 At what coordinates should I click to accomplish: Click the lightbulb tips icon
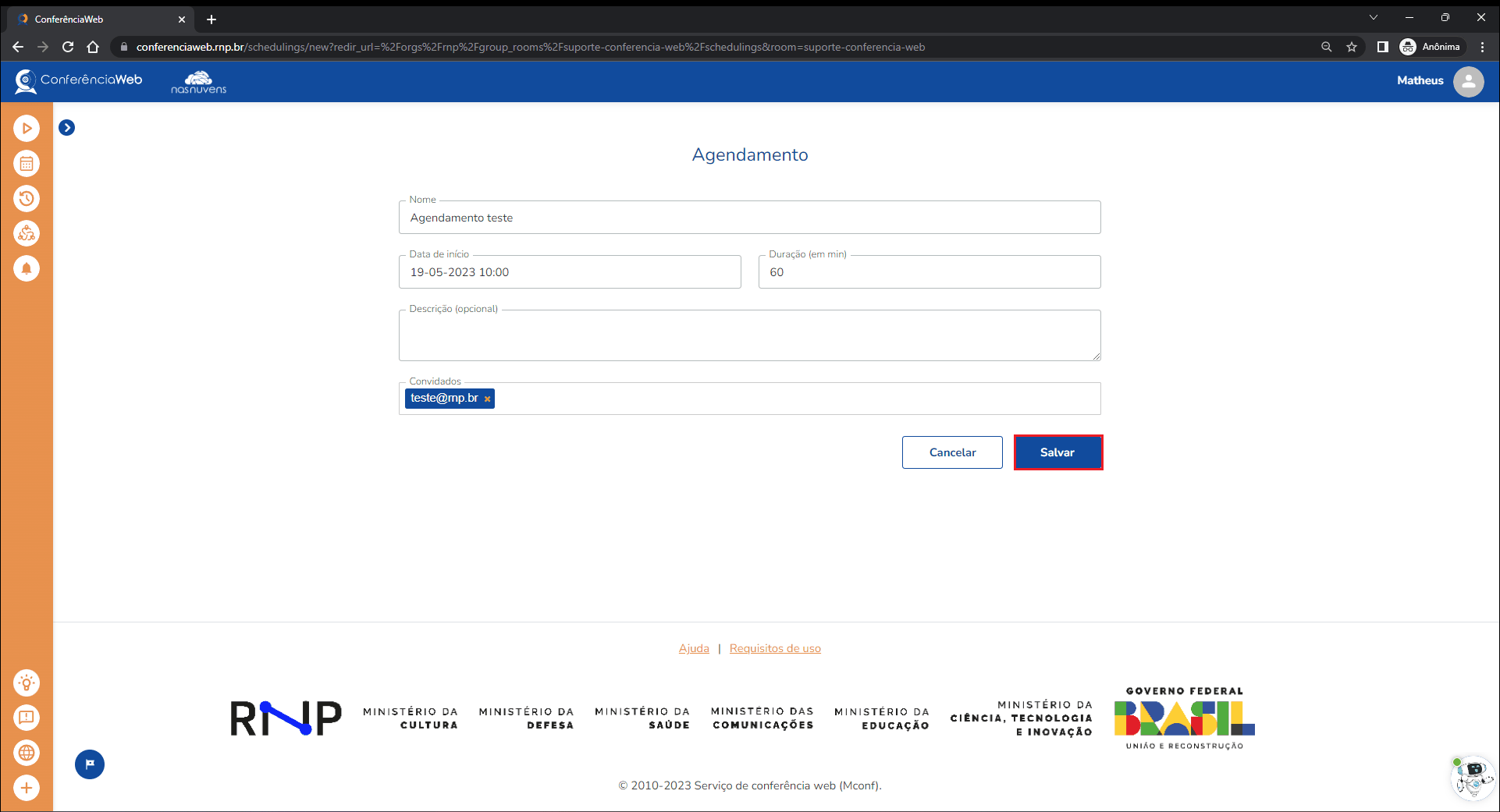pos(27,683)
